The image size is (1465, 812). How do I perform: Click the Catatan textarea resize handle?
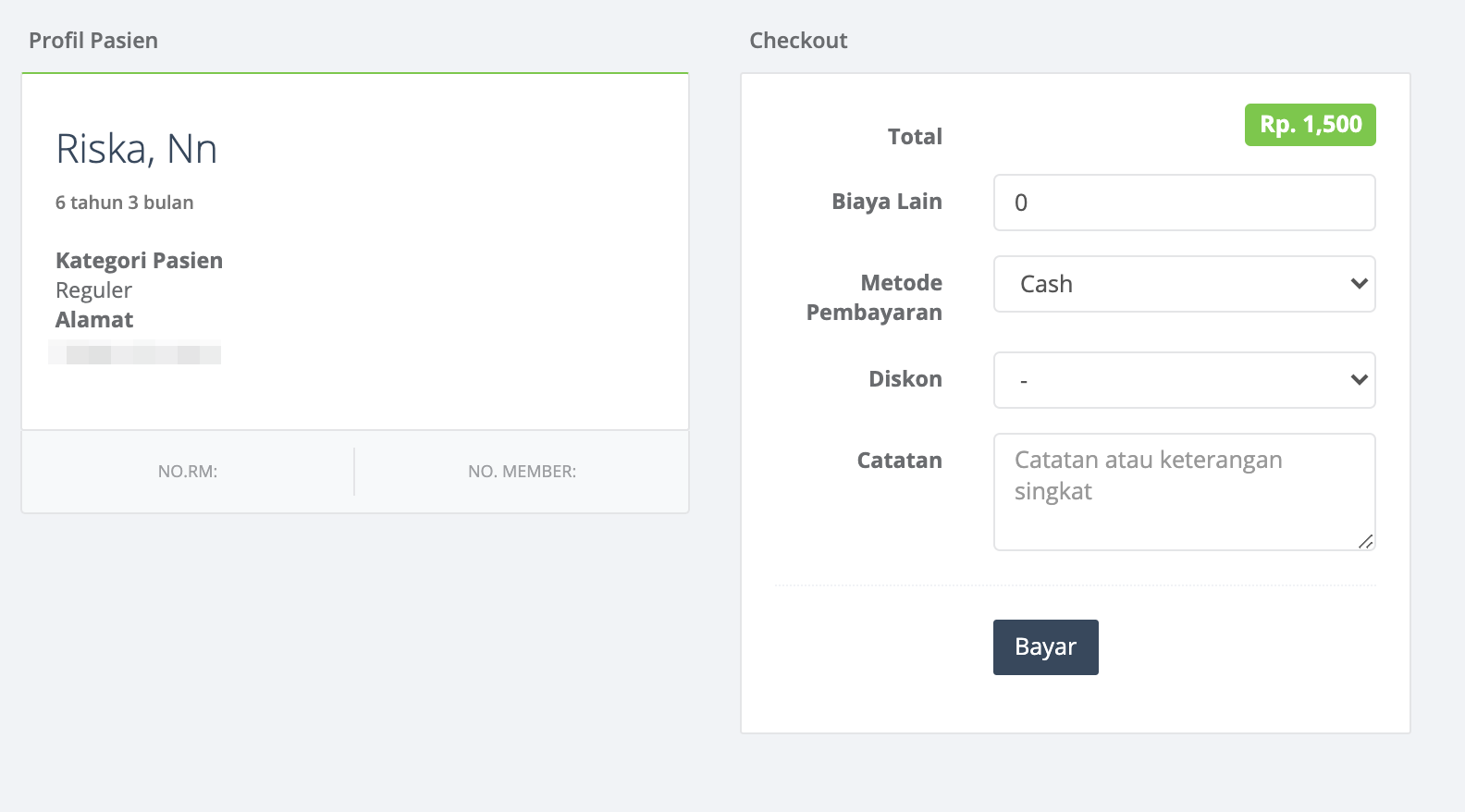coord(1366,542)
